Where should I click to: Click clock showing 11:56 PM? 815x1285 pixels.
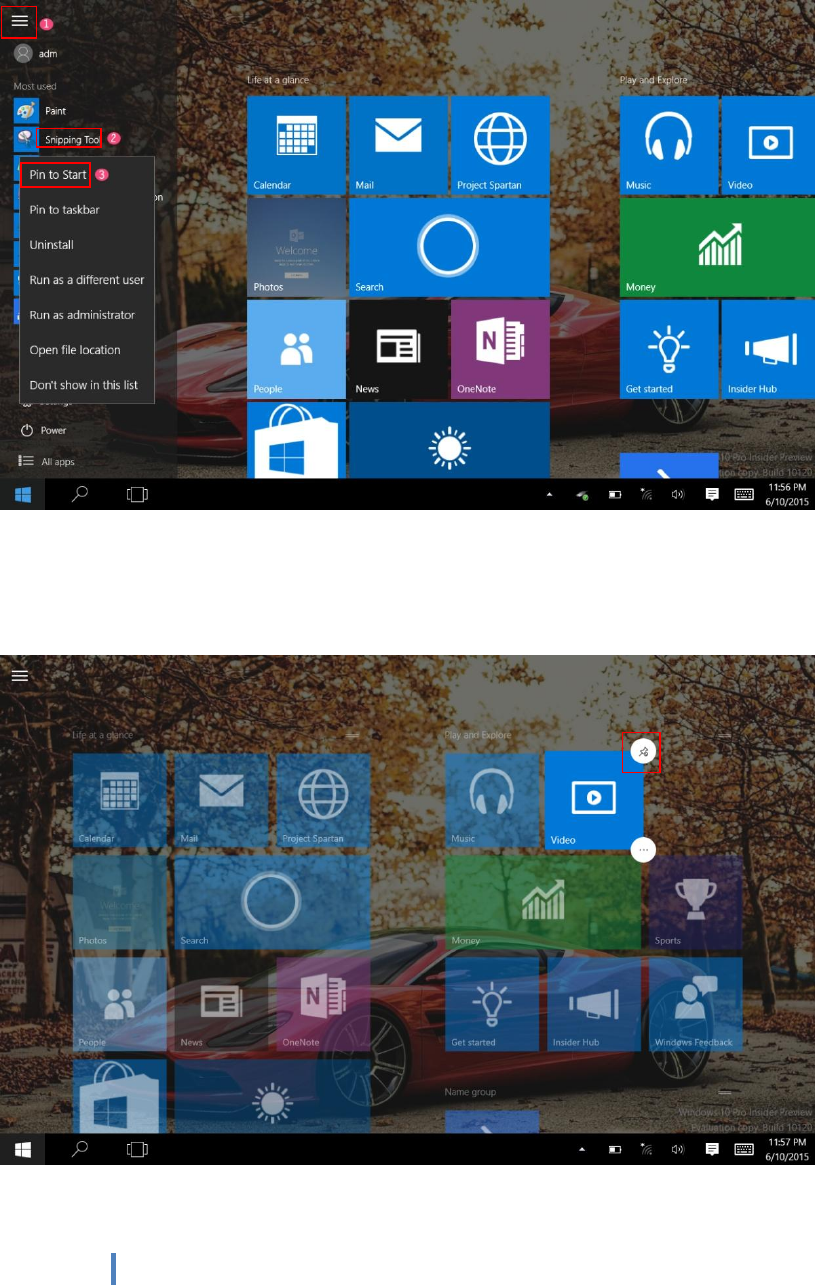786,494
